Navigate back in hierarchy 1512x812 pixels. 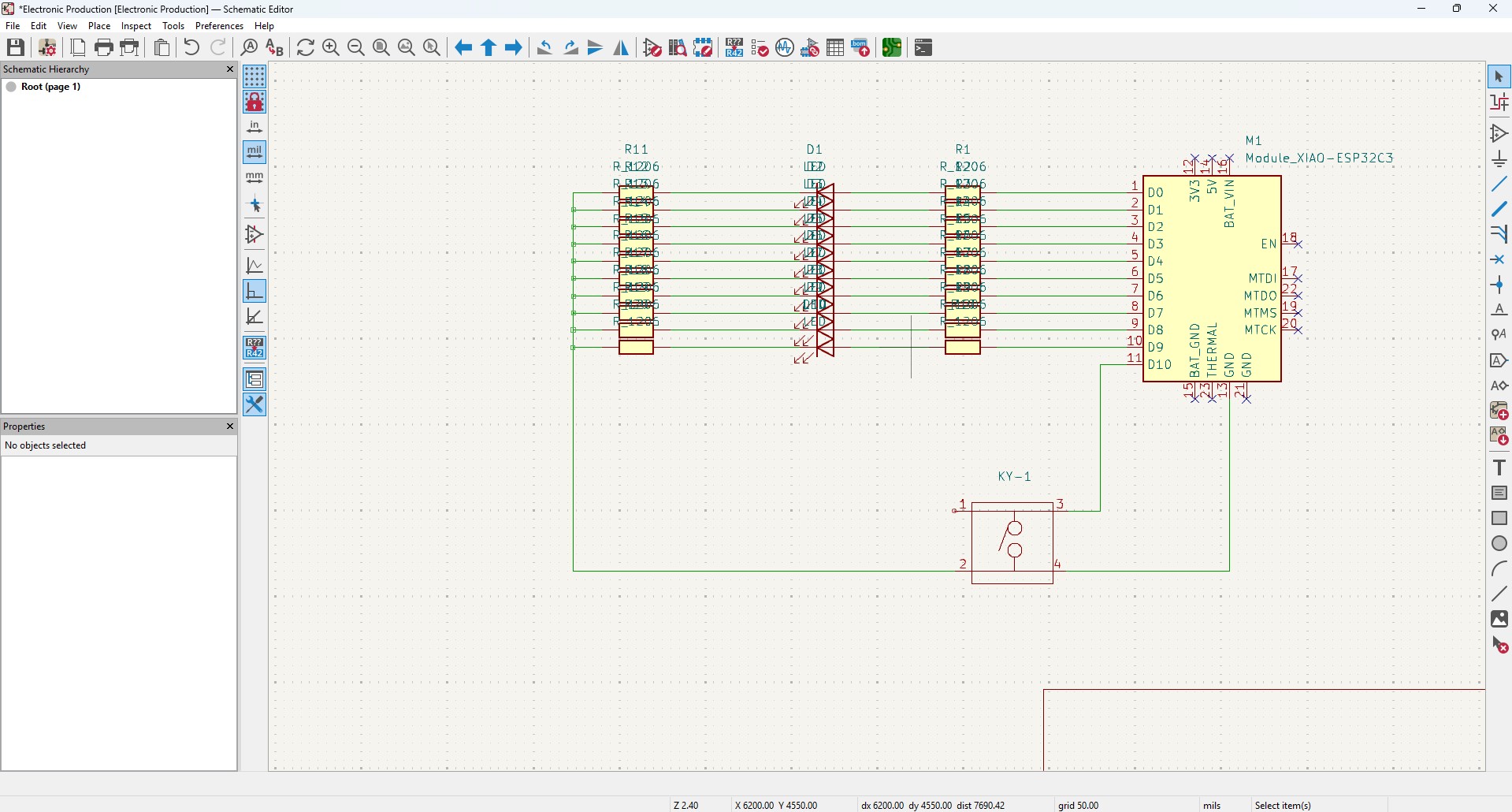(464, 47)
